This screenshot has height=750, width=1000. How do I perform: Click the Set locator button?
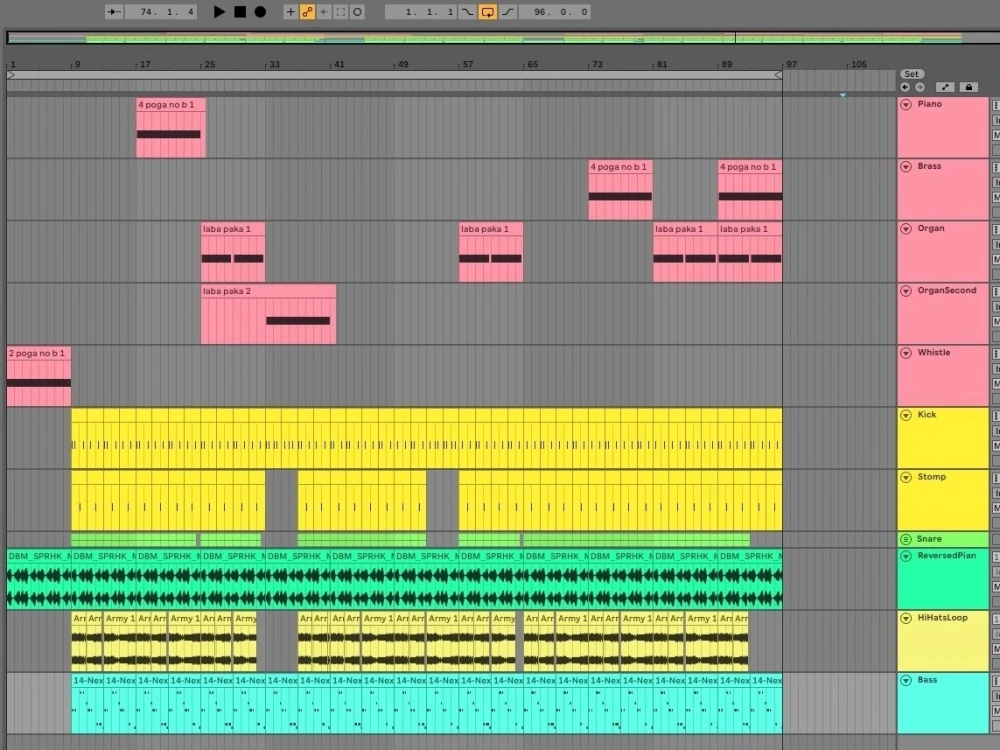click(x=912, y=74)
